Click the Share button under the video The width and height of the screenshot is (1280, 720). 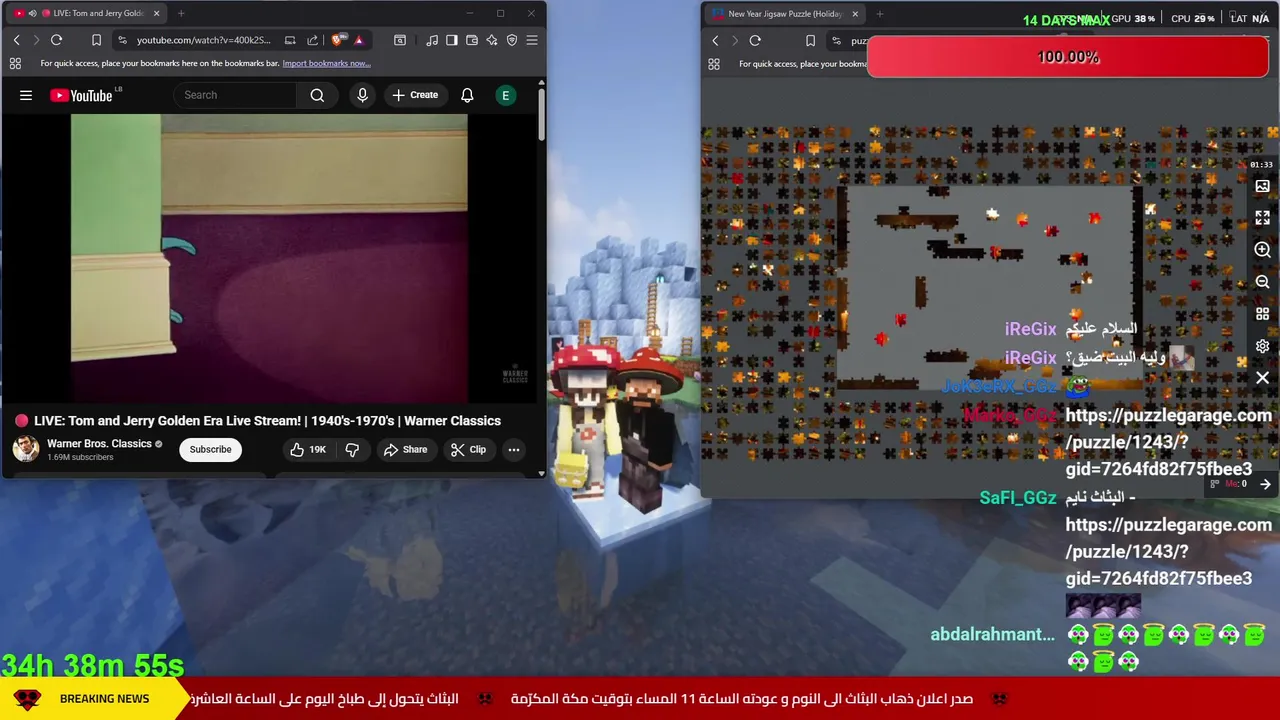405,450
